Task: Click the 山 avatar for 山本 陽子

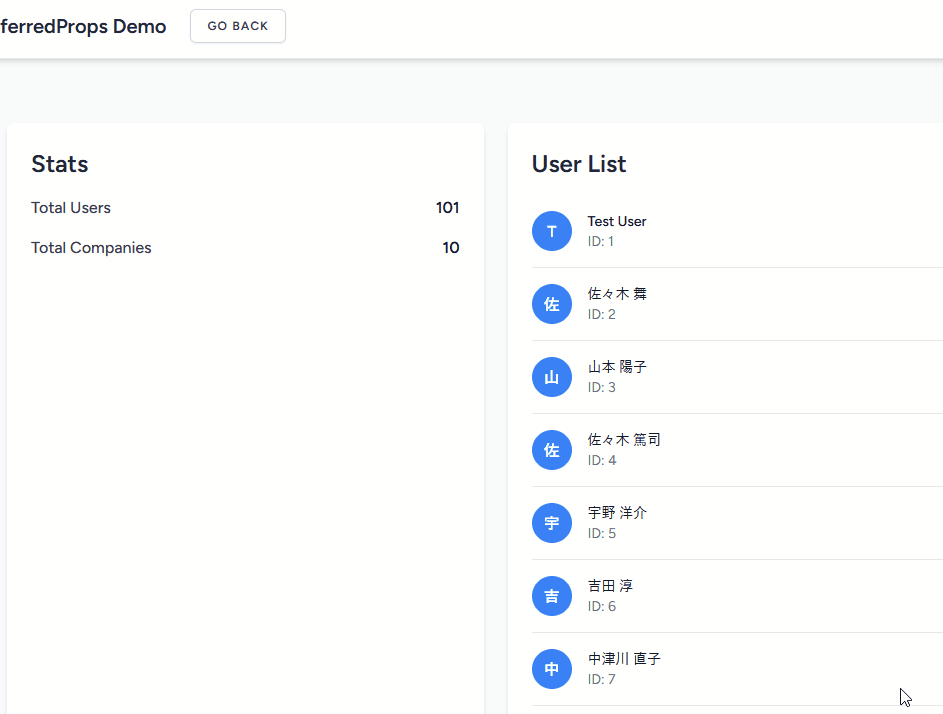Action: coord(551,377)
